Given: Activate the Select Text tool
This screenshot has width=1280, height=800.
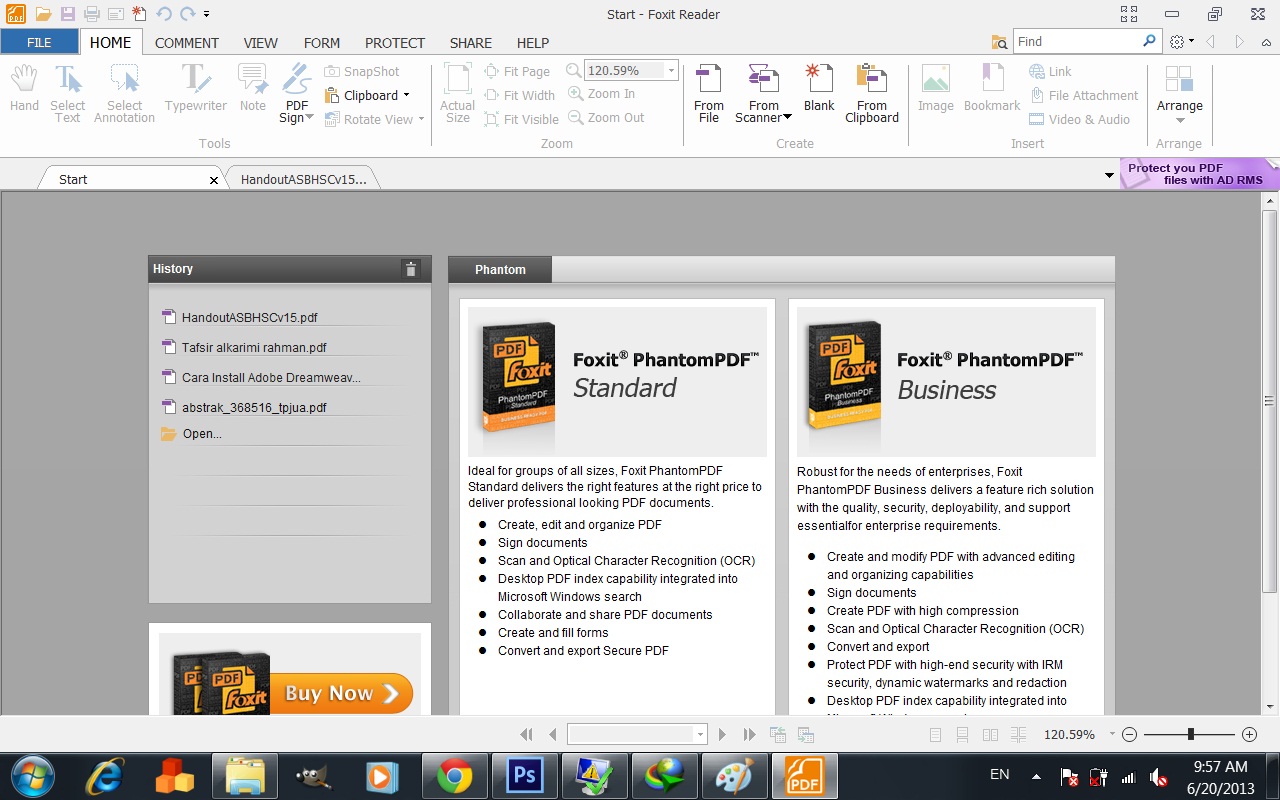Looking at the screenshot, I should 68,94.
